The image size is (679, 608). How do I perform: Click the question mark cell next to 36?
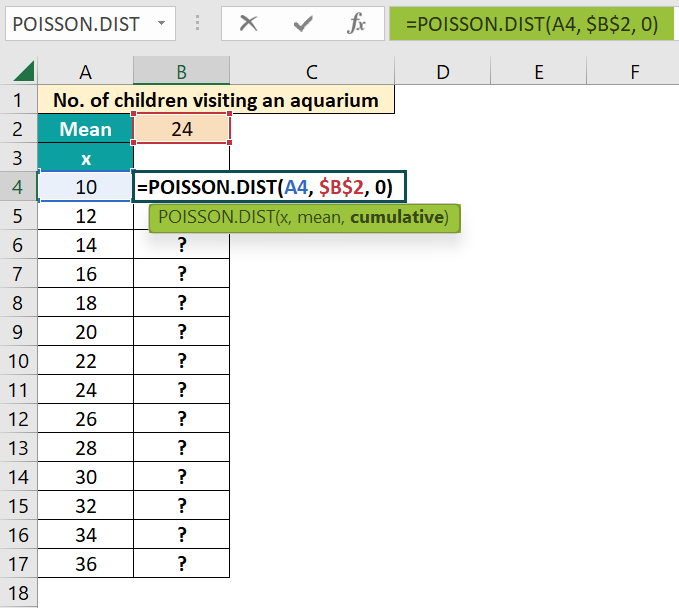[181, 564]
